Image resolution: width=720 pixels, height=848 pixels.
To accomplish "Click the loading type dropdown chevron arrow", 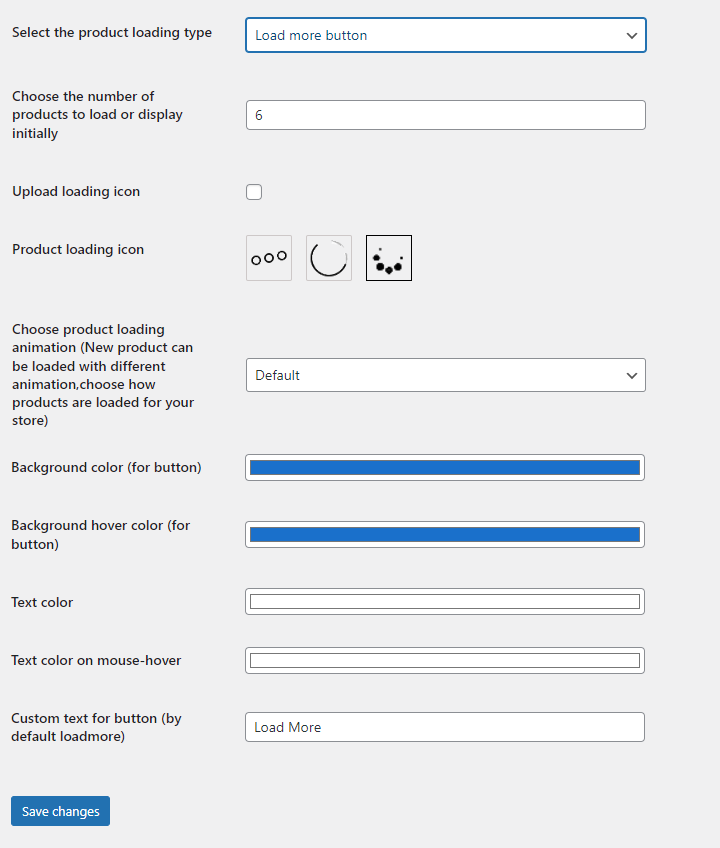I will 631,35.
